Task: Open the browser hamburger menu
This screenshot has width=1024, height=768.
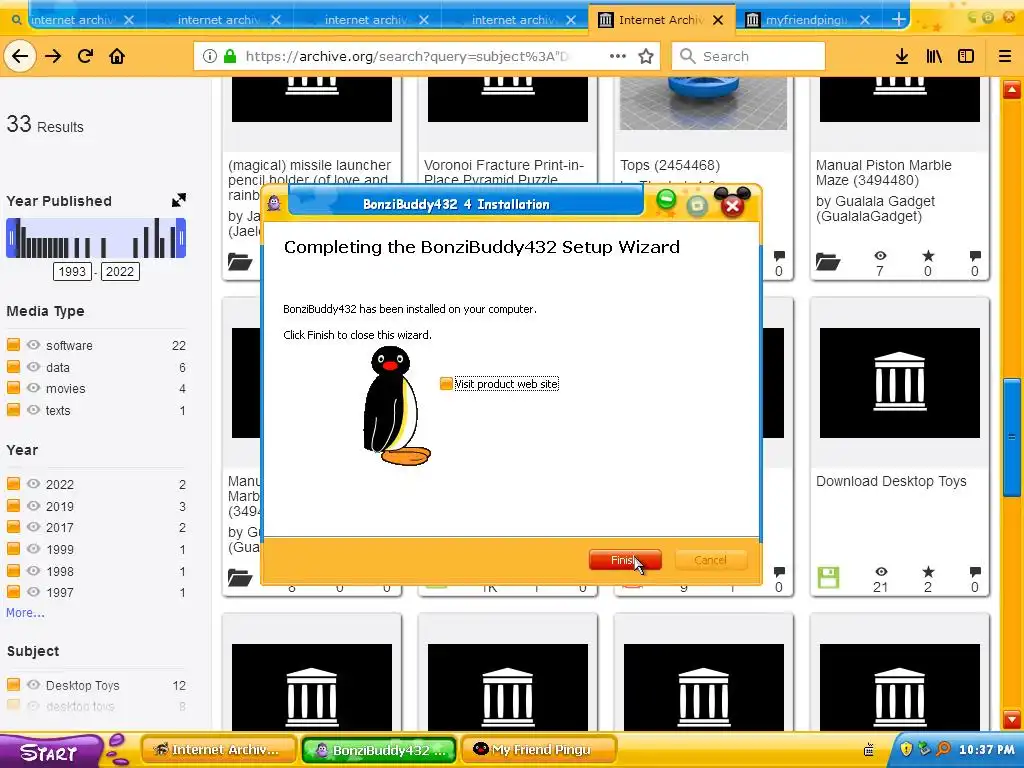Action: 1005,56
